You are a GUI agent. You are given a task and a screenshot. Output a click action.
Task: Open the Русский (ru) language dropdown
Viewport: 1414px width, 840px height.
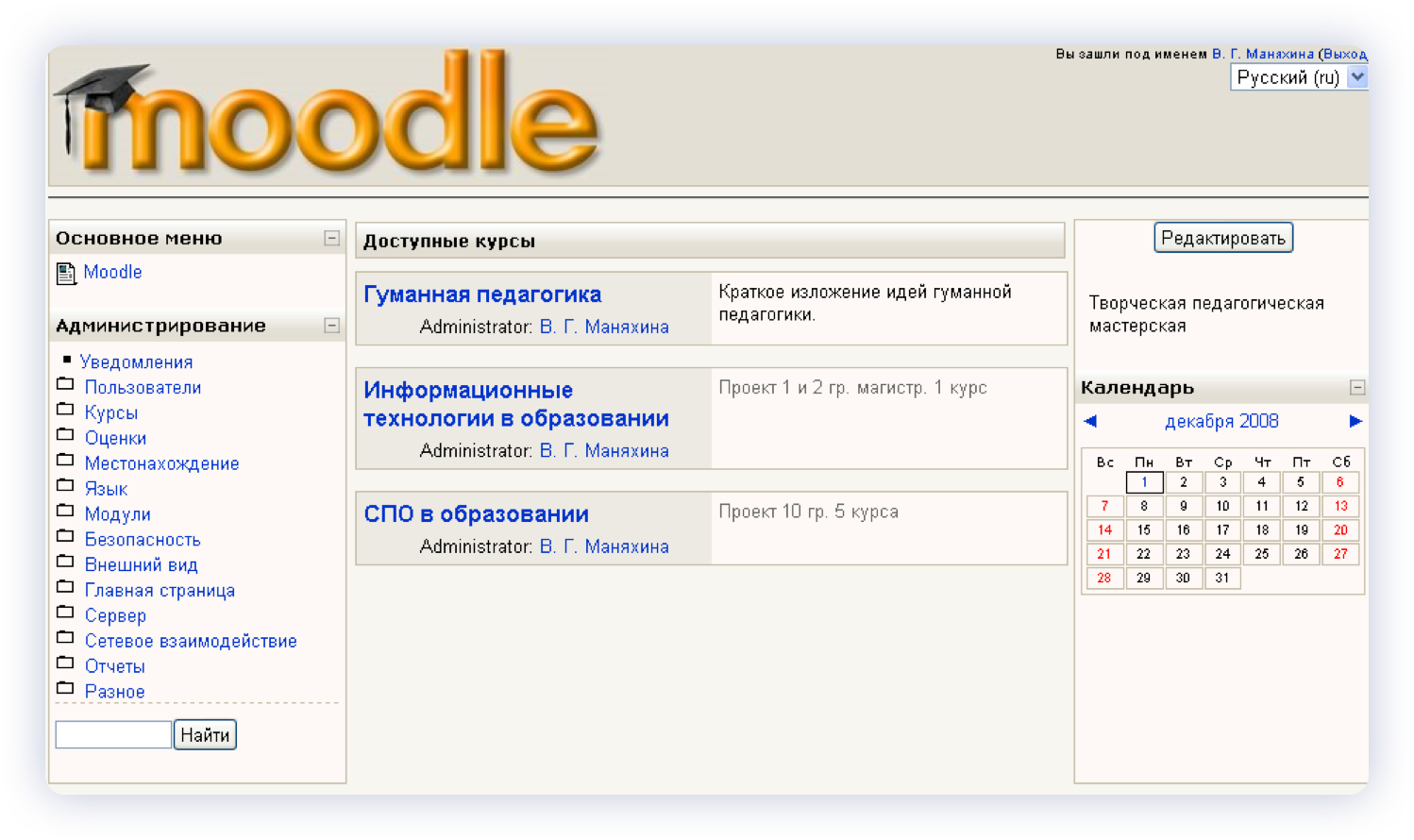(x=1356, y=77)
